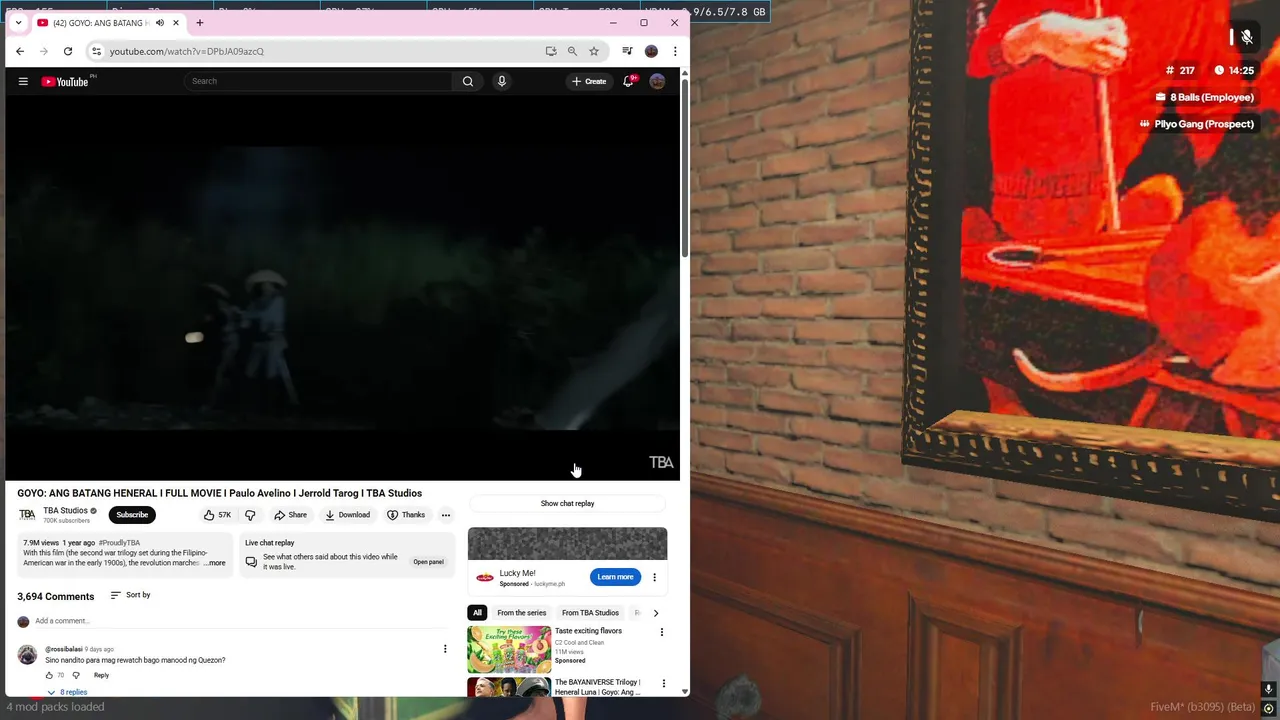This screenshot has width=1280, height=720.
Task: Open the zoom magnifier in address bar
Action: pyautogui.click(x=572, y=51)
